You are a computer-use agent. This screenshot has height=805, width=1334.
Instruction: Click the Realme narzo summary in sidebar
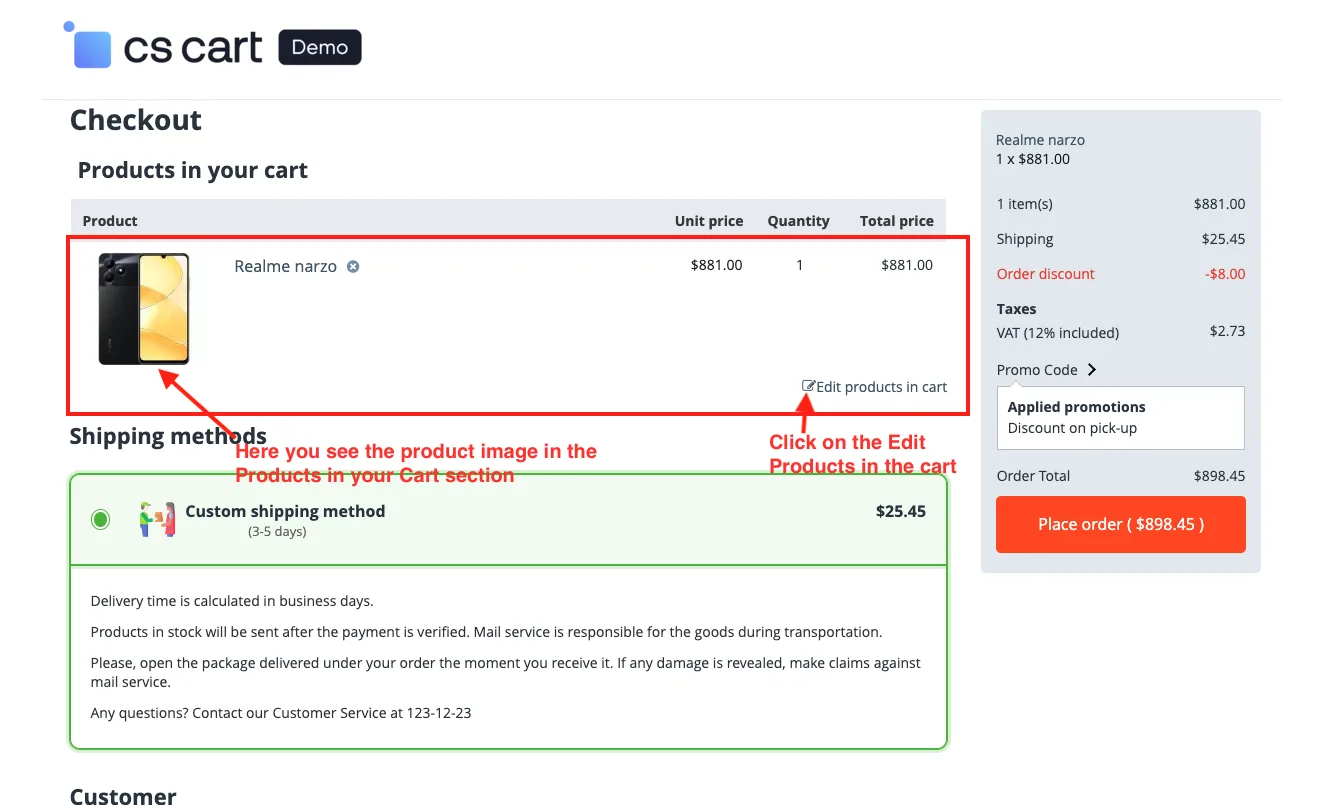coord(1040,149)
